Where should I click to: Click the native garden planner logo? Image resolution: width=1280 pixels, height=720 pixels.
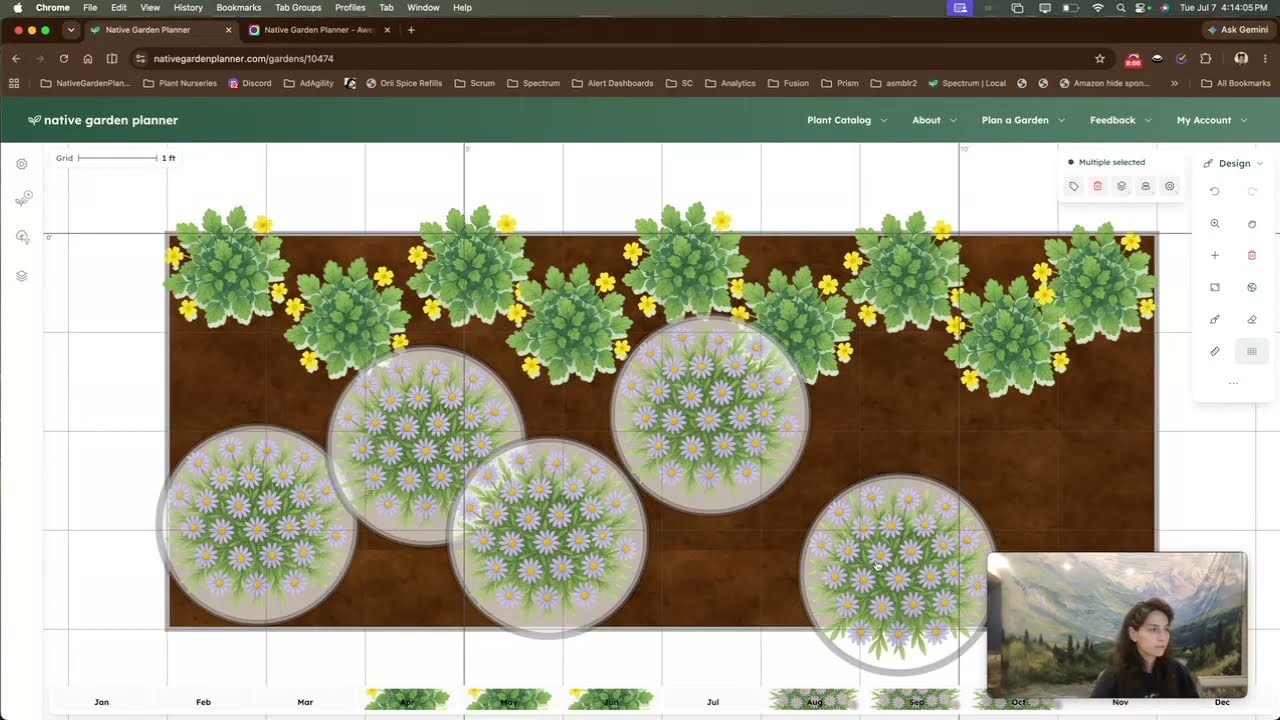click(x=103, y=120)
